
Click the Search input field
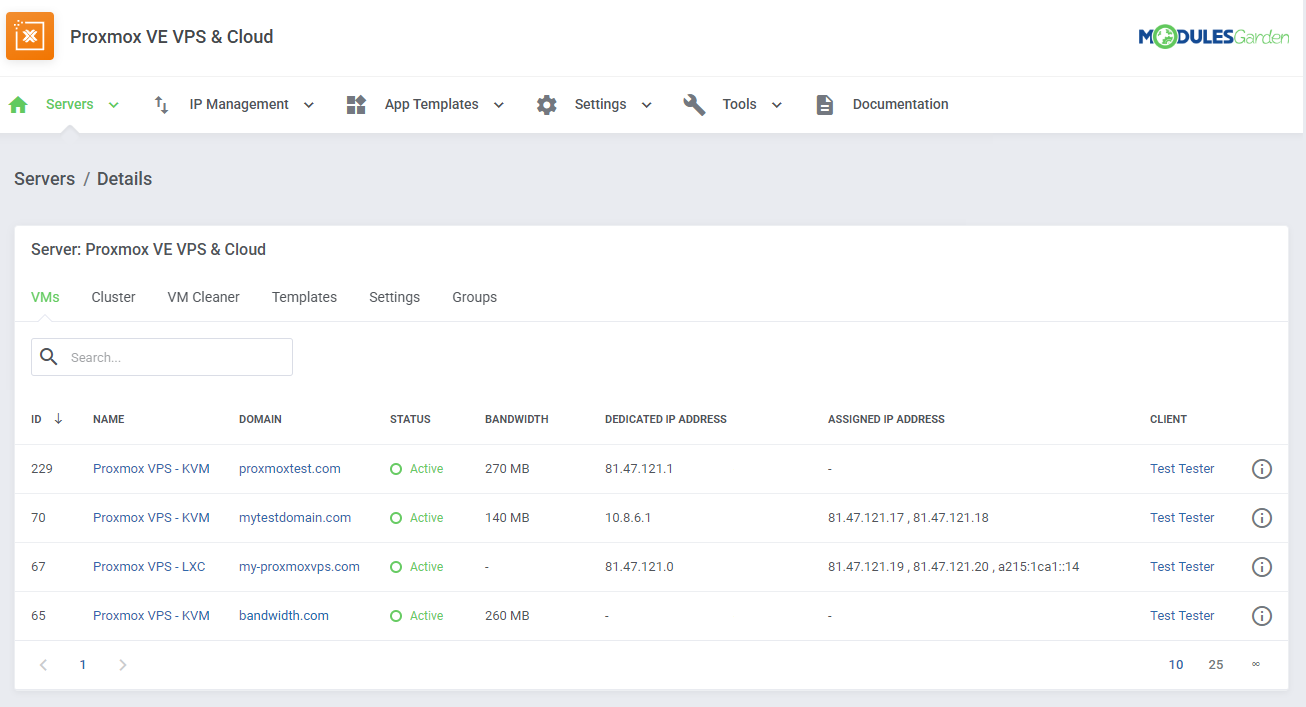(162, 357)
